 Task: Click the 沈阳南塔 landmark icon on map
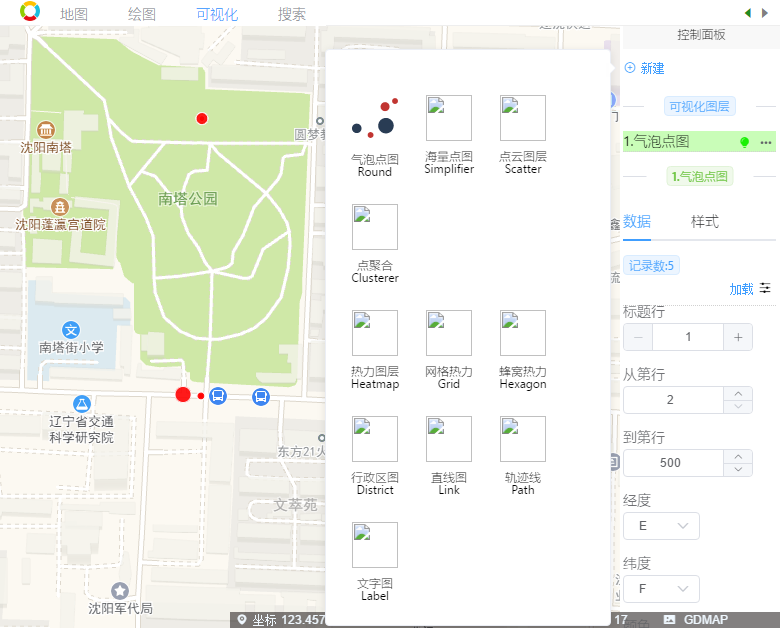click(x=46, y=130)
